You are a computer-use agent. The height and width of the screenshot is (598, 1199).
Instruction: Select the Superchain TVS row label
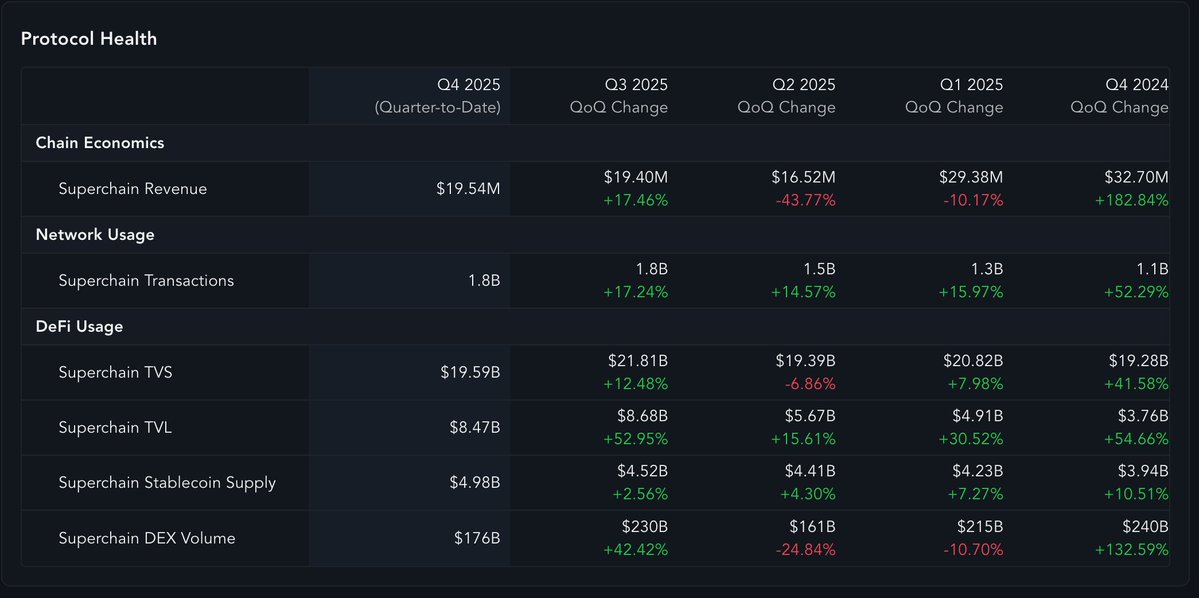click(115, 373)
